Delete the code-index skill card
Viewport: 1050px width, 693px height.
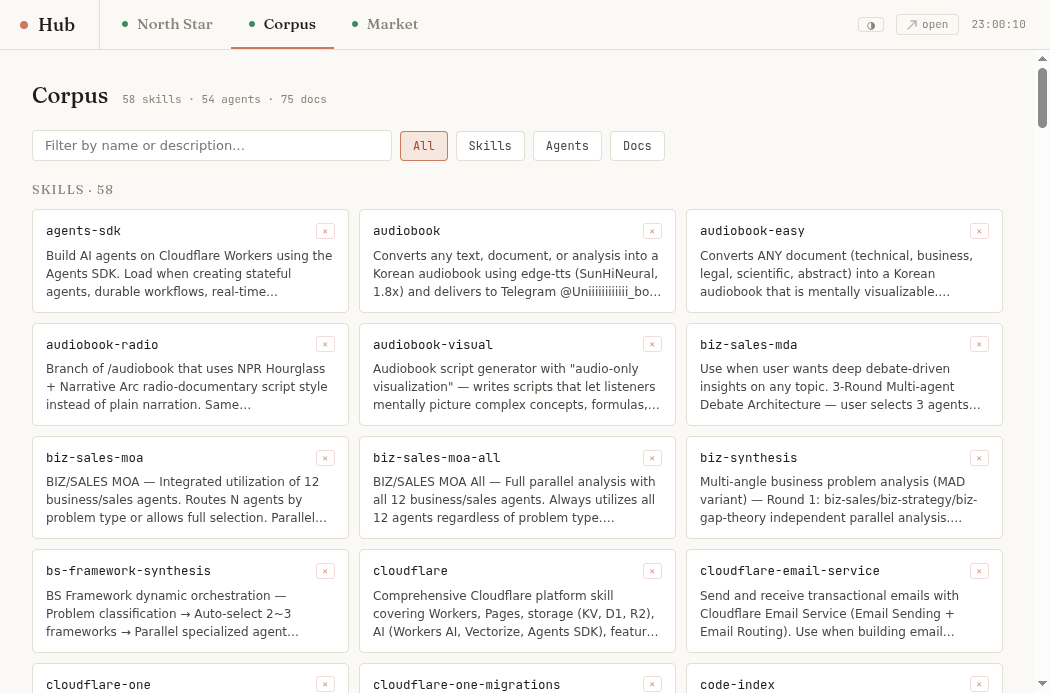979,684
